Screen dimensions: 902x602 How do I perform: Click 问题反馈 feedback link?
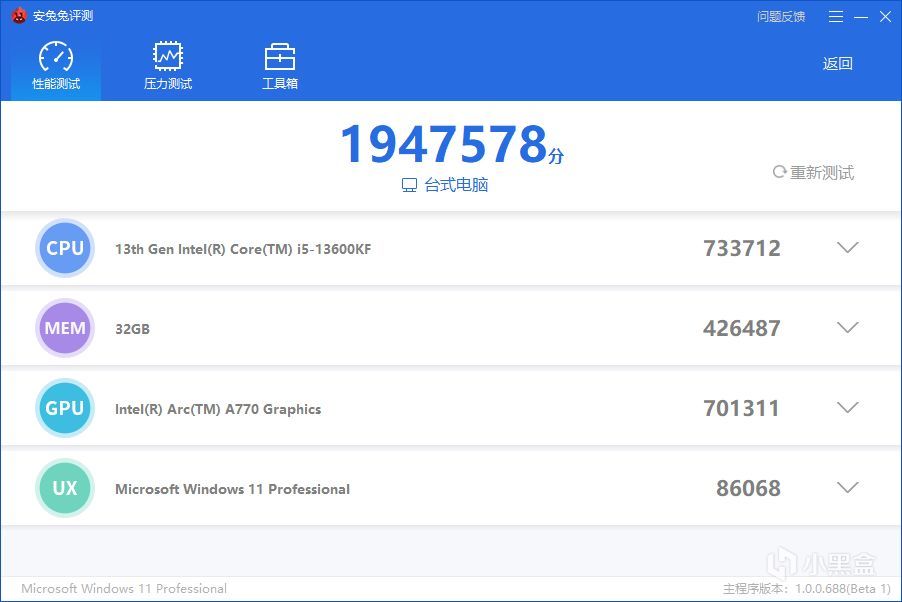tap(781, 17)
